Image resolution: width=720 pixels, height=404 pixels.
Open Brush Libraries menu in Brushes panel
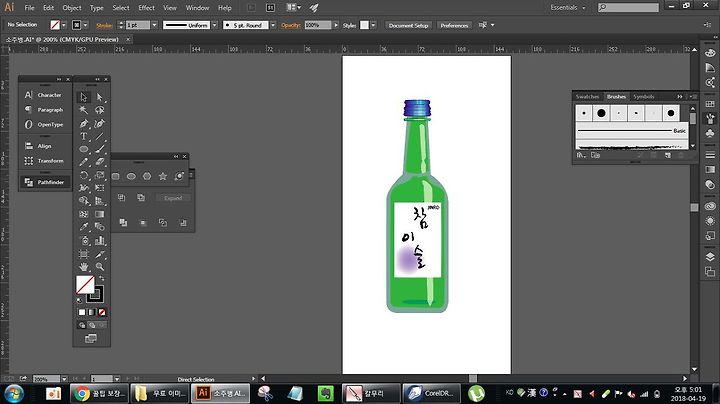pyautogui.click(x=581, y=155)
